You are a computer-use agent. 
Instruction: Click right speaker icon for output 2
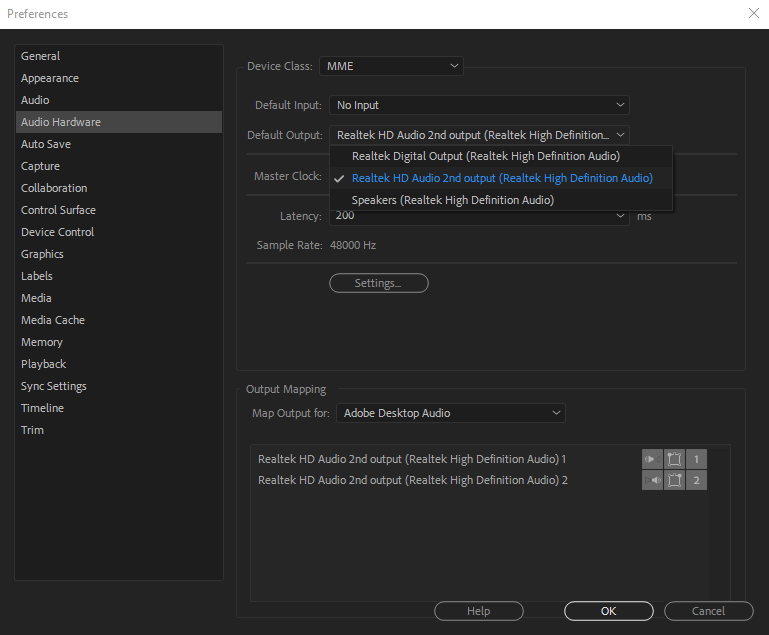coord(652,480)
